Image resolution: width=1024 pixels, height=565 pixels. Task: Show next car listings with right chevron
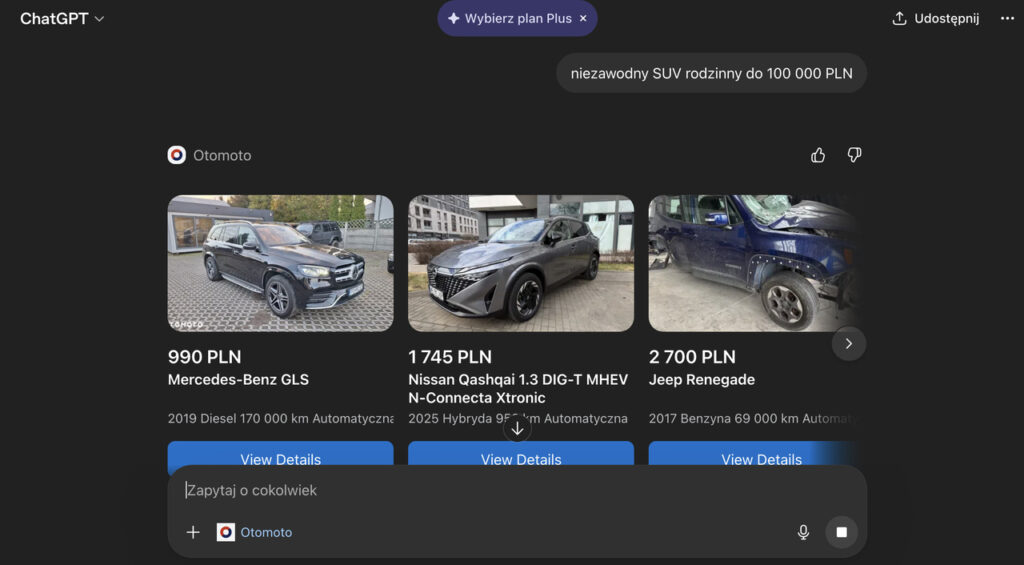click(848, 343)
